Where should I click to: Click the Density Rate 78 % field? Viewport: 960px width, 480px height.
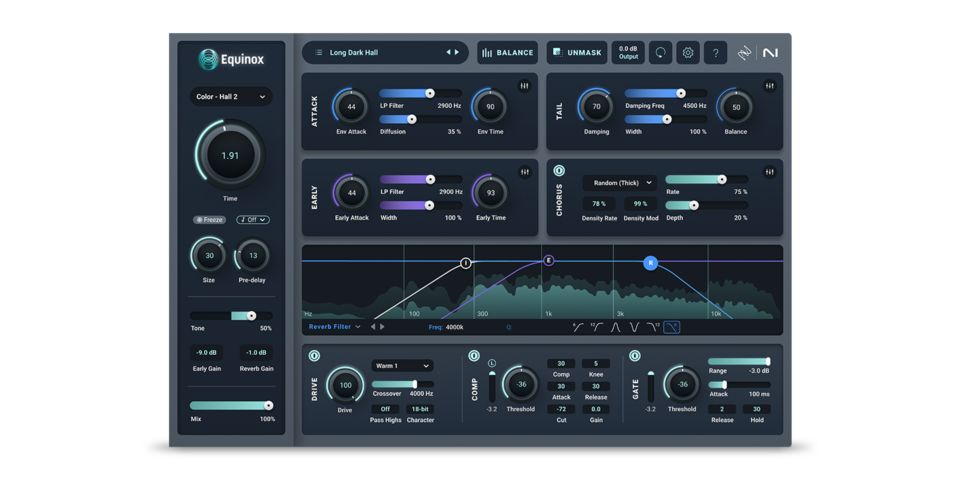[x=599, y=204]
